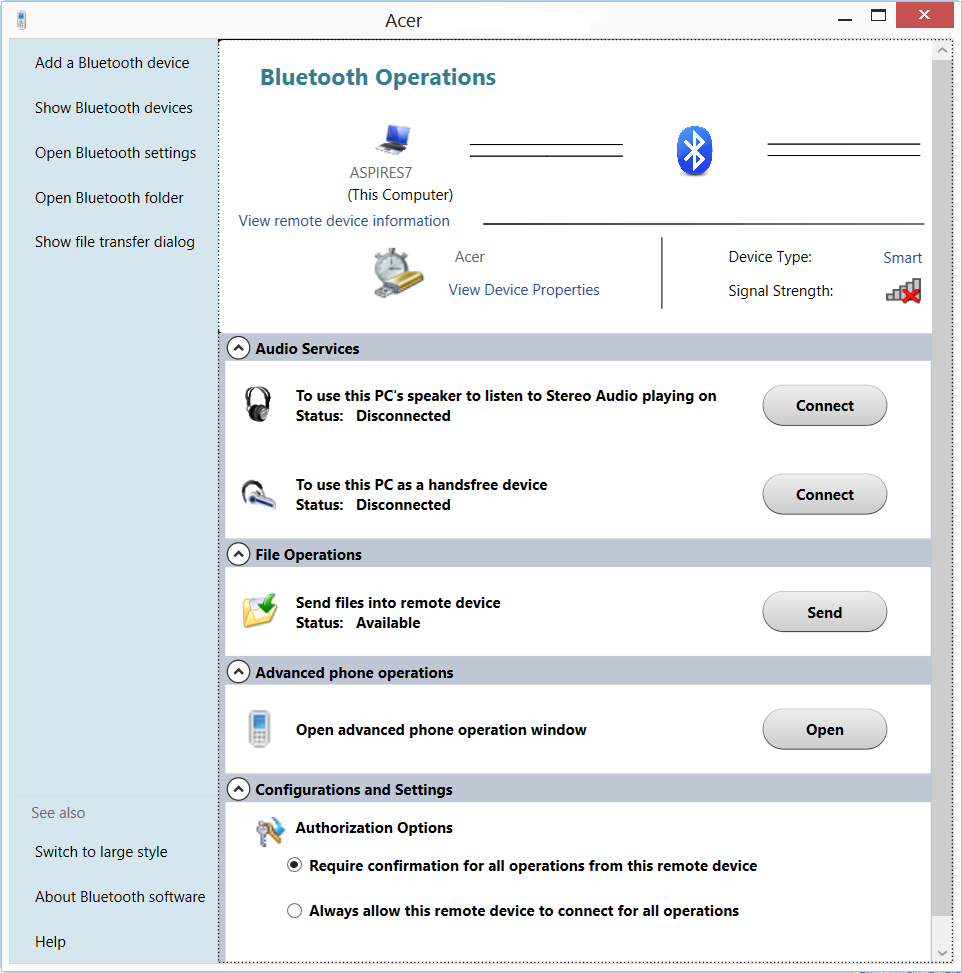Click View remote device information link
This screenshot has height=973, width=962.
click(344, 221)
